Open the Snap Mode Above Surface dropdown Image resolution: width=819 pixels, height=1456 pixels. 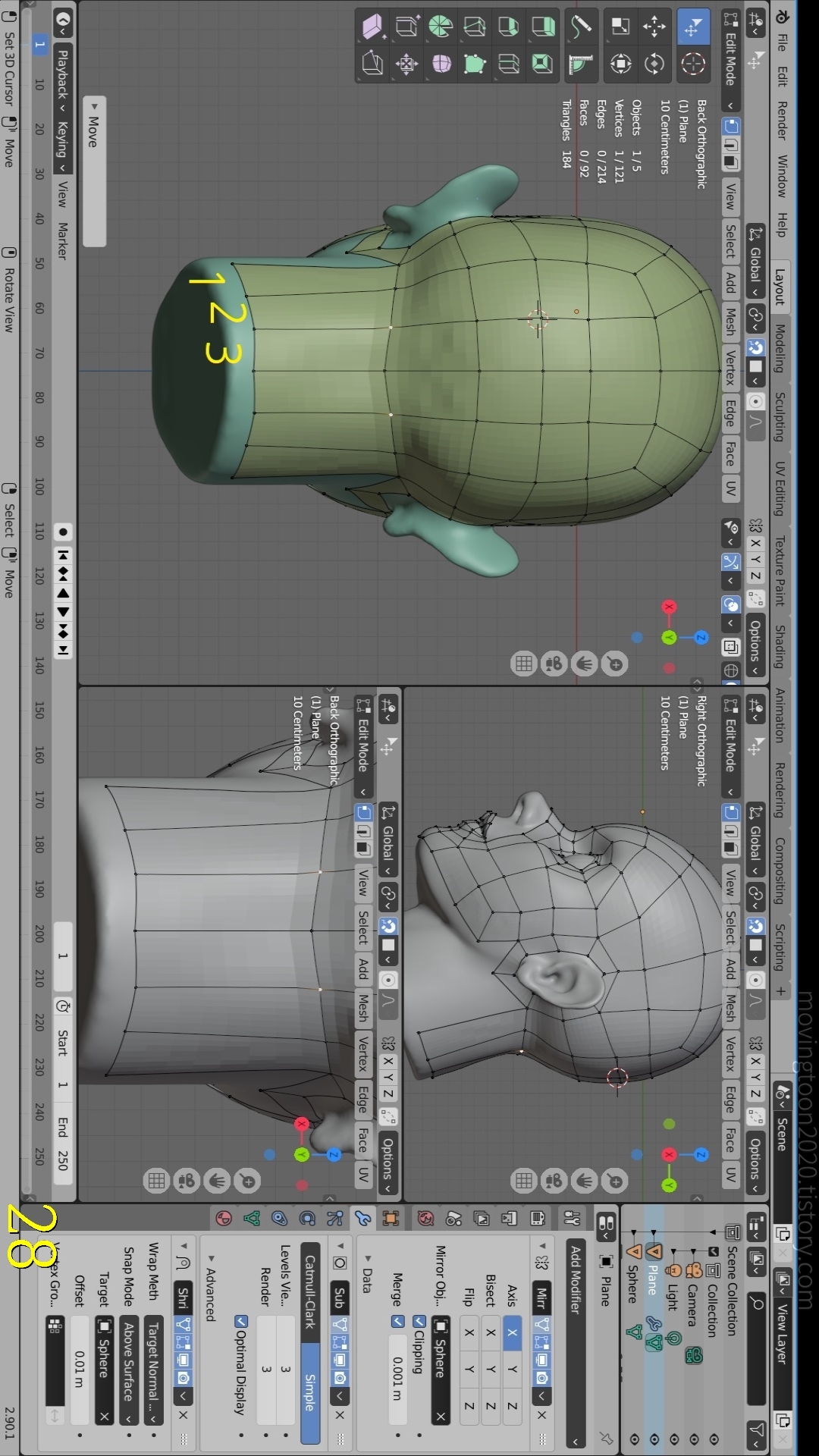click(x=128, y=1372)
